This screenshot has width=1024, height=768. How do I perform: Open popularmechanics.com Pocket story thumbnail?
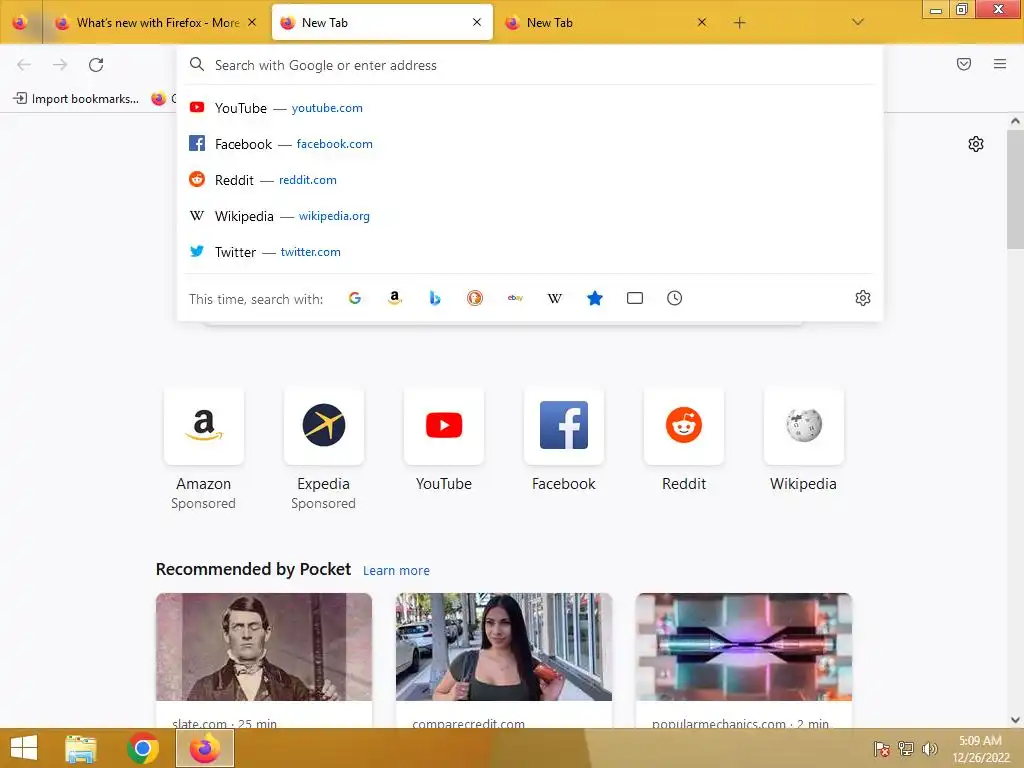744,647
